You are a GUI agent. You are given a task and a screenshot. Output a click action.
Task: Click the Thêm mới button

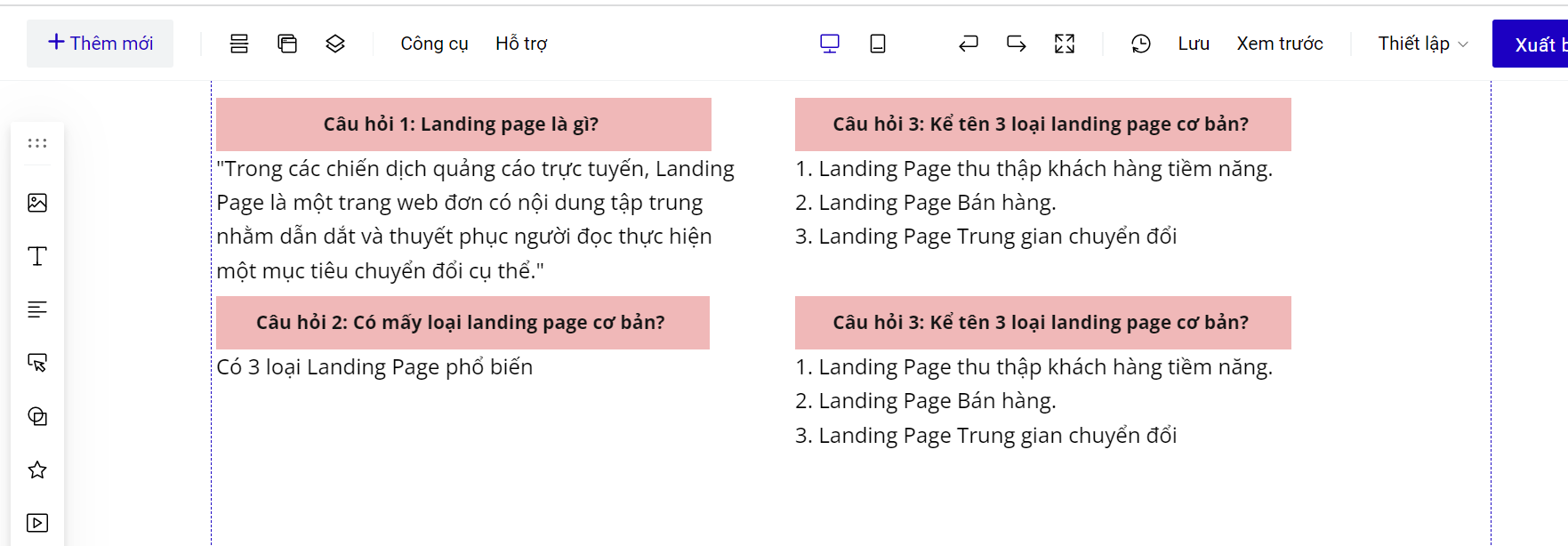click(x=100, y=44)
